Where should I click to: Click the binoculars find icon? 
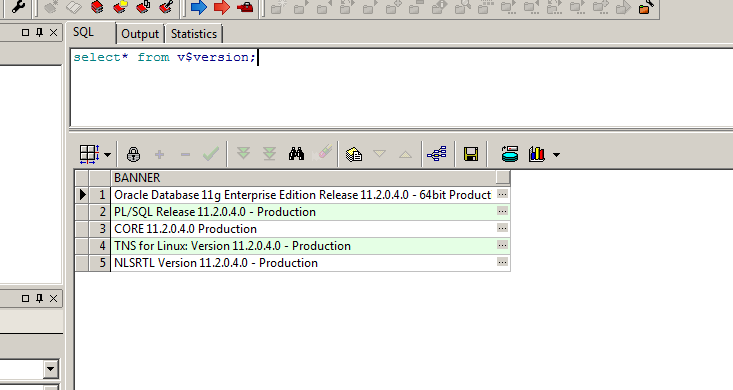click(x=296, y=154)
